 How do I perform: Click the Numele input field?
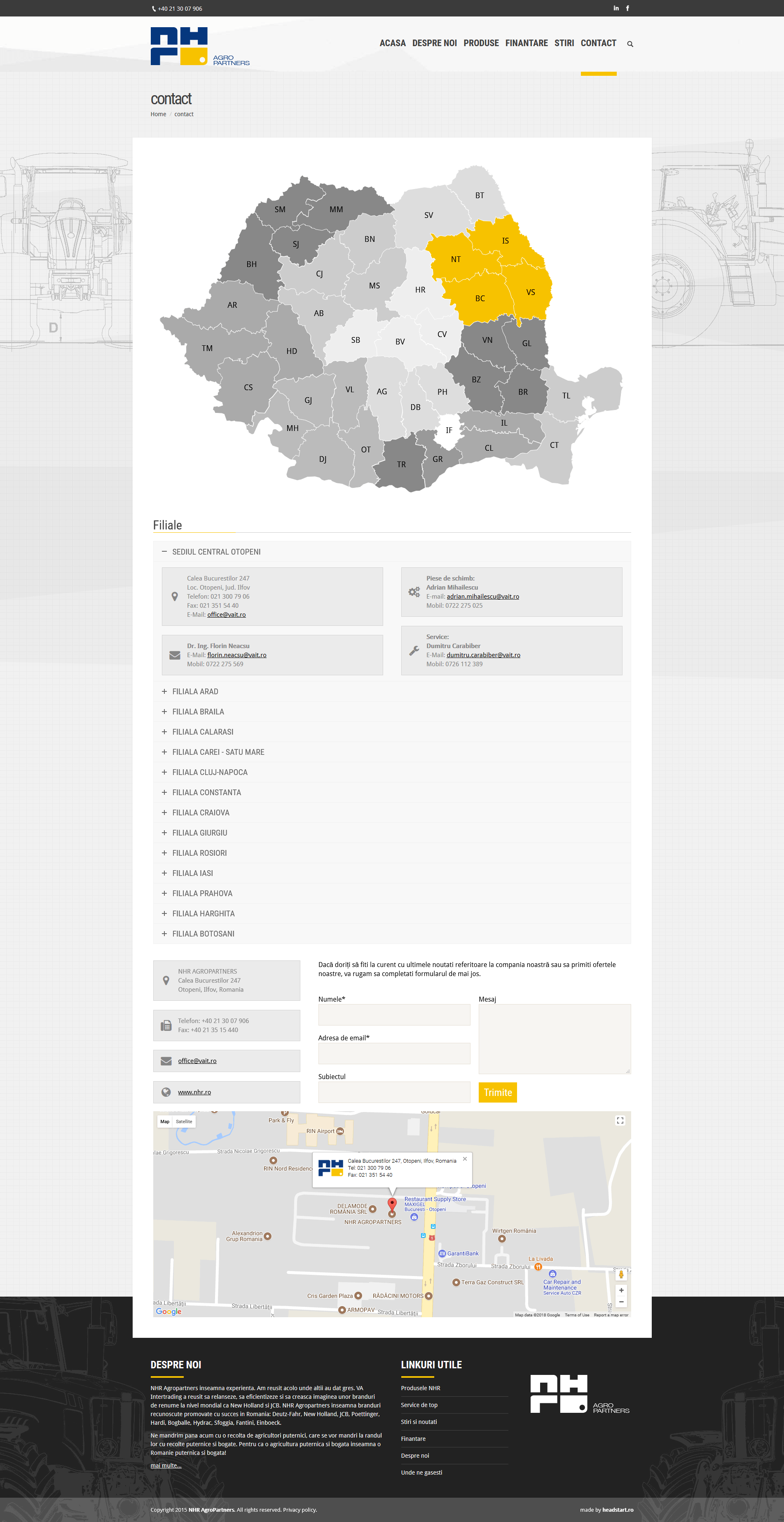(394, 1015)
